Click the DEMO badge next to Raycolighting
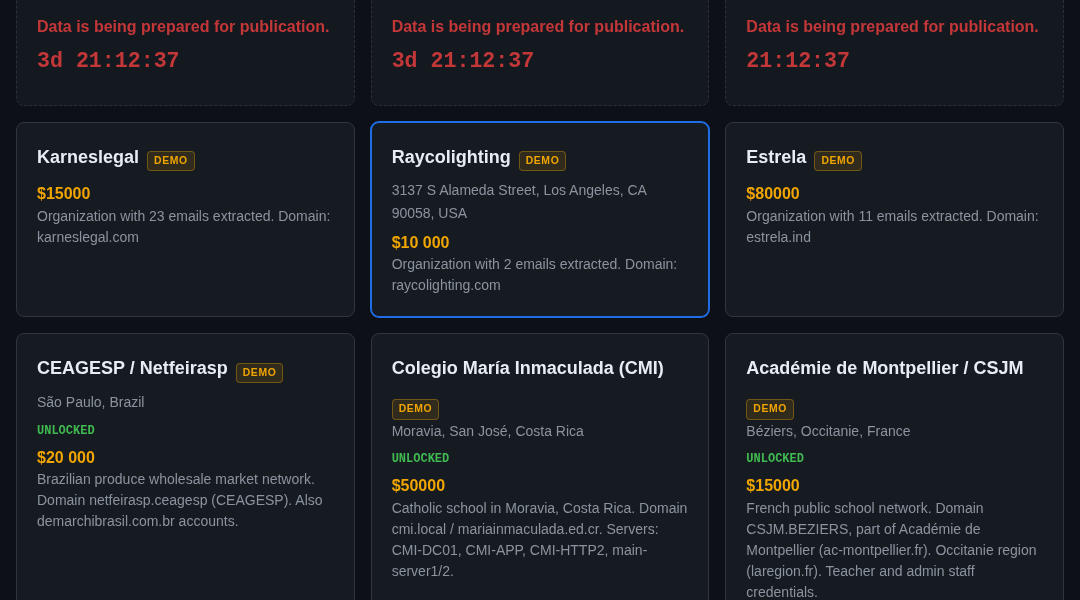Image resolution: width=1080 pixels, height=600 pixels. (542, 161)
